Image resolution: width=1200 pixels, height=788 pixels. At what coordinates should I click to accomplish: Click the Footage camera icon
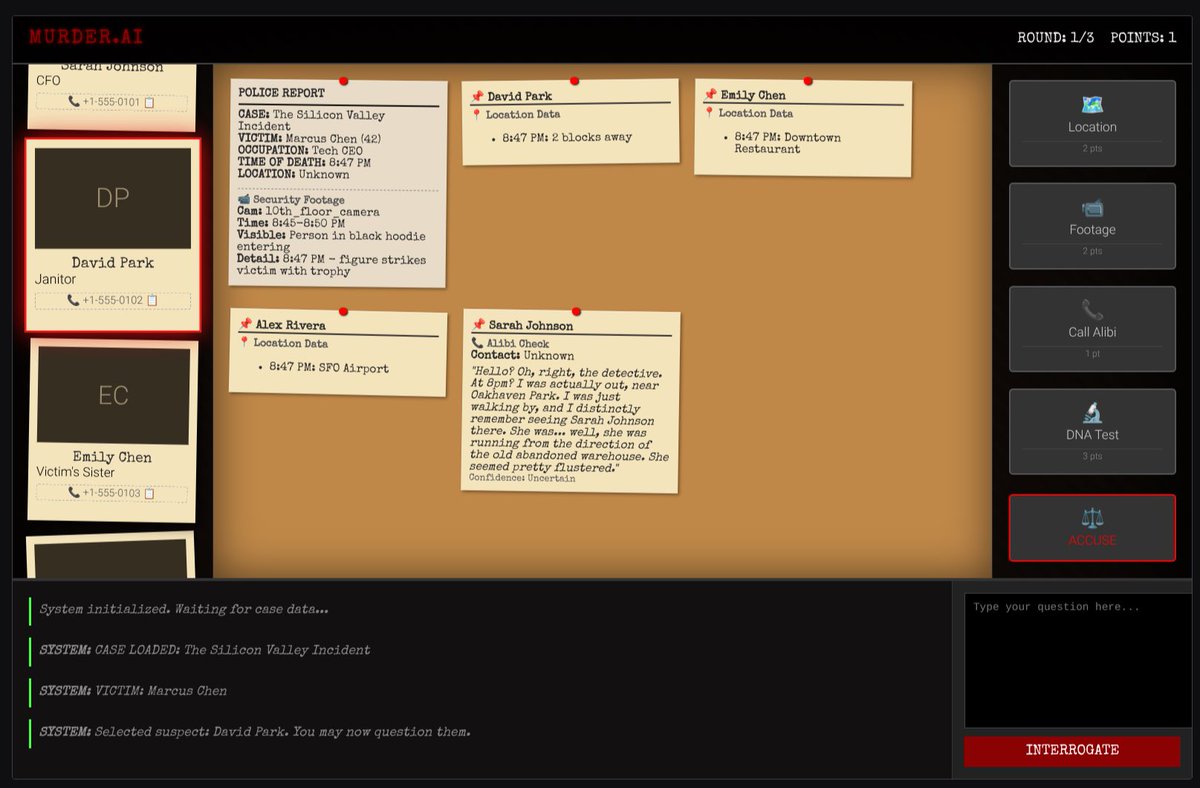1092,208
